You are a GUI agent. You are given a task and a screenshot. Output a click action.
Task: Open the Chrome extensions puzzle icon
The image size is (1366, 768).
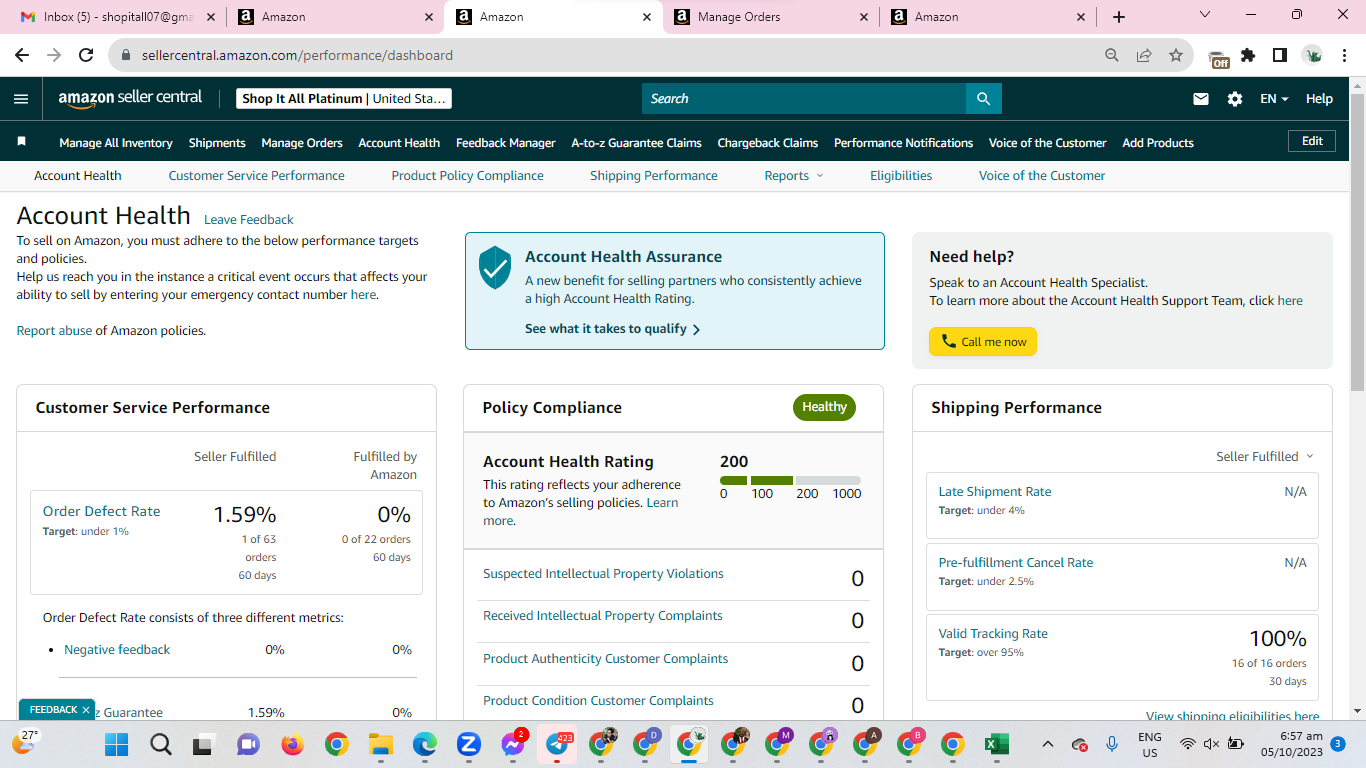(x=1248, y=56)
